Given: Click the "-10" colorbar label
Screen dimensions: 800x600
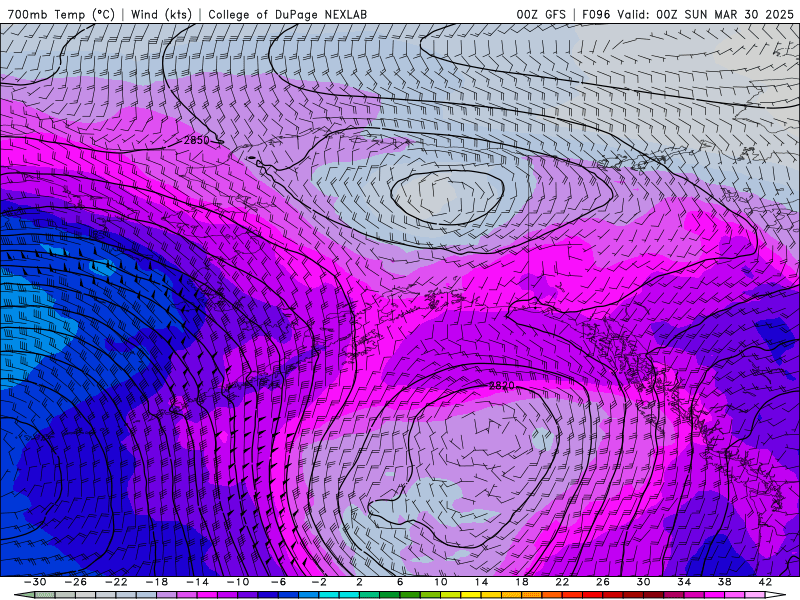Looking at the screenshot, I should (x=238, y=582).
